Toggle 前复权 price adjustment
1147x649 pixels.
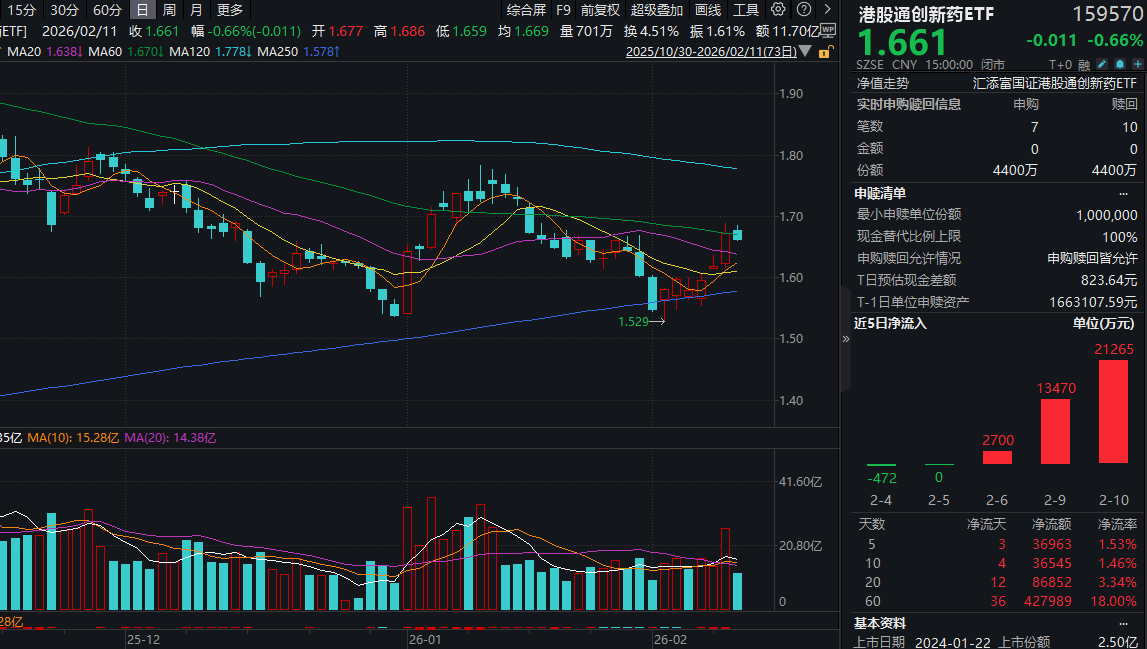click(600, 10)
